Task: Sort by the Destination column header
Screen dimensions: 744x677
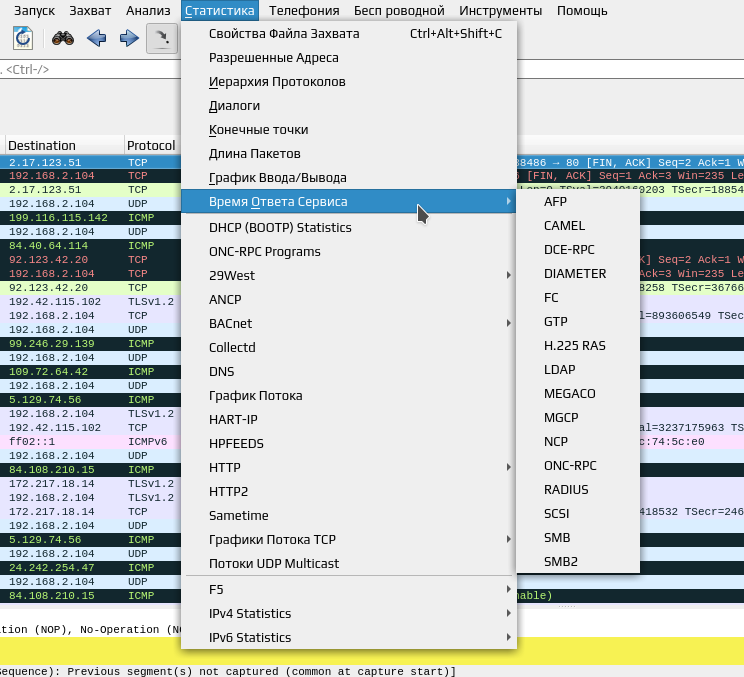Action: click(65, 145)
